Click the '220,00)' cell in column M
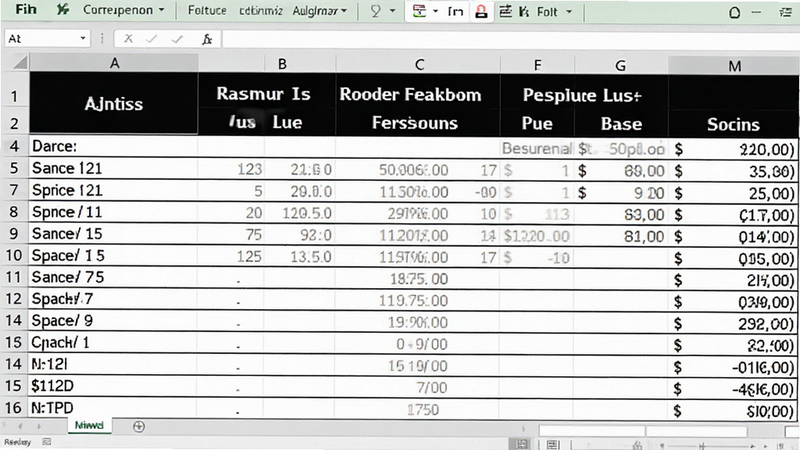Screen dimensions: 800x450 click(733, 149)
